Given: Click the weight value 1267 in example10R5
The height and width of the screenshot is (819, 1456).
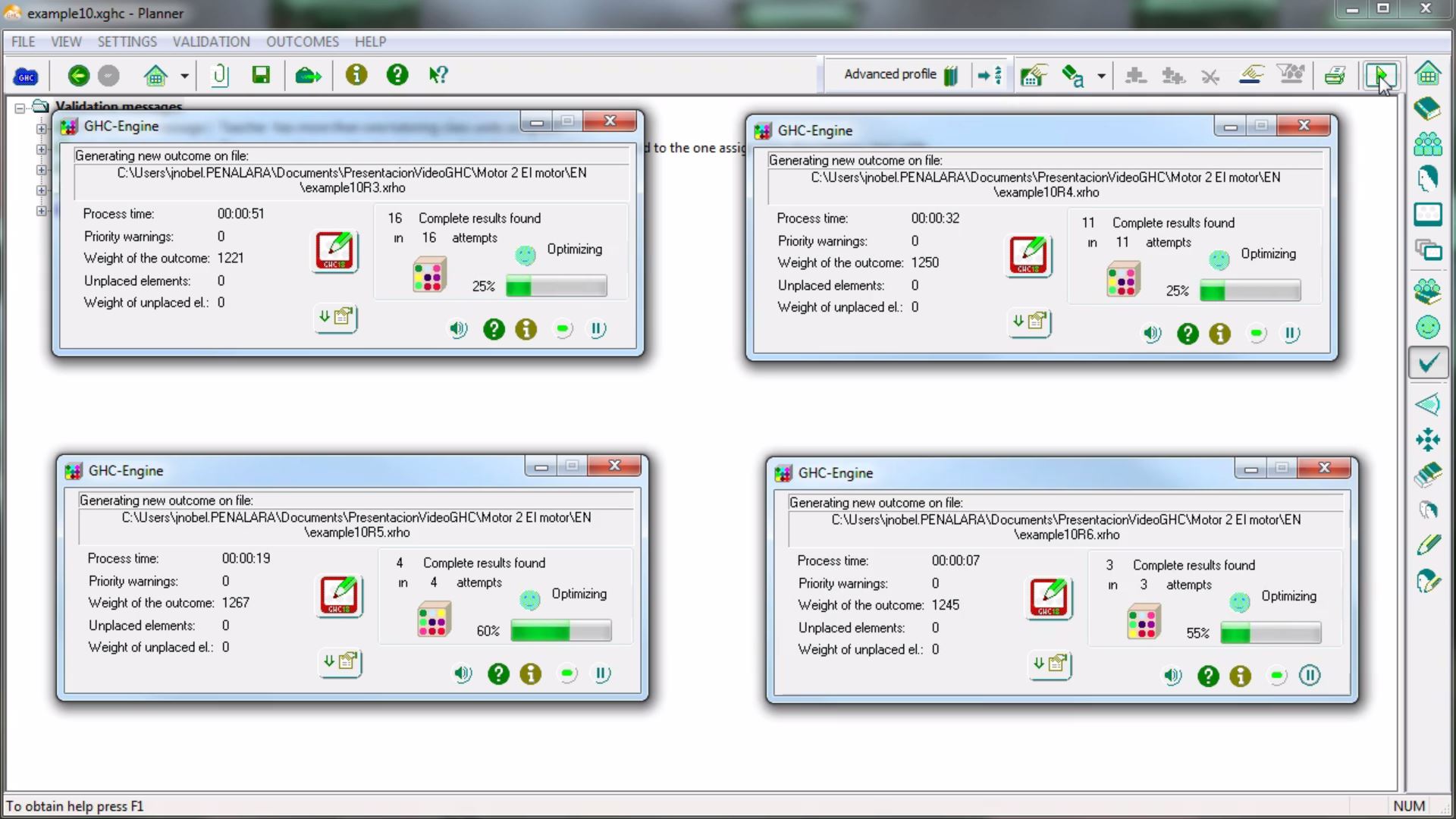Looking at the screenshot, I should [236, 603].
